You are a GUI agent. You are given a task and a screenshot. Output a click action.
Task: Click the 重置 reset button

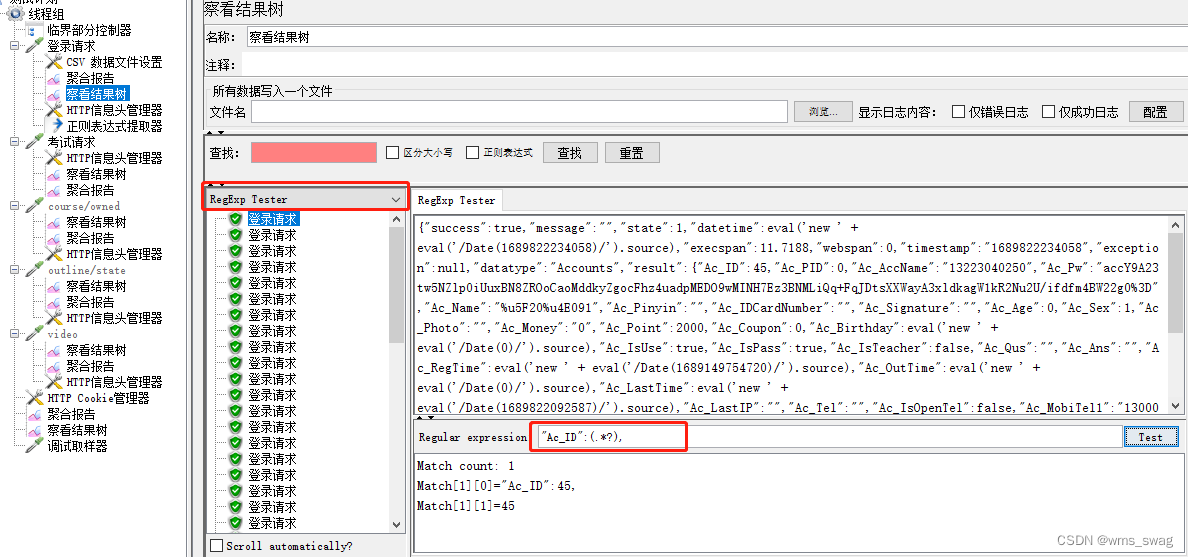coord(632,152)
